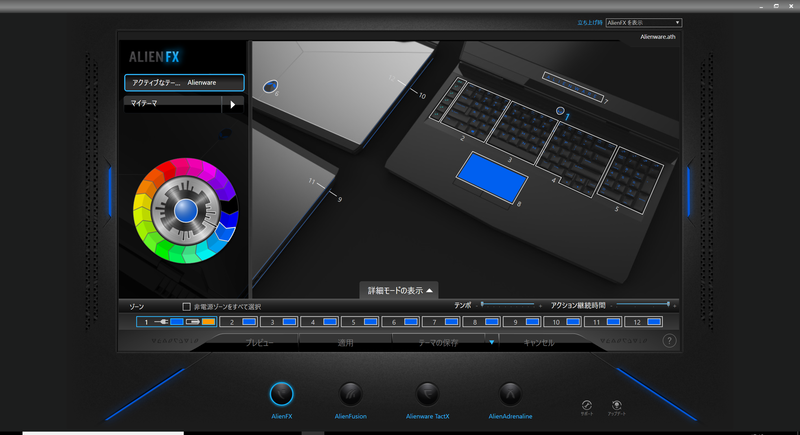Click the プレビュー preview button

click(259, 343)
